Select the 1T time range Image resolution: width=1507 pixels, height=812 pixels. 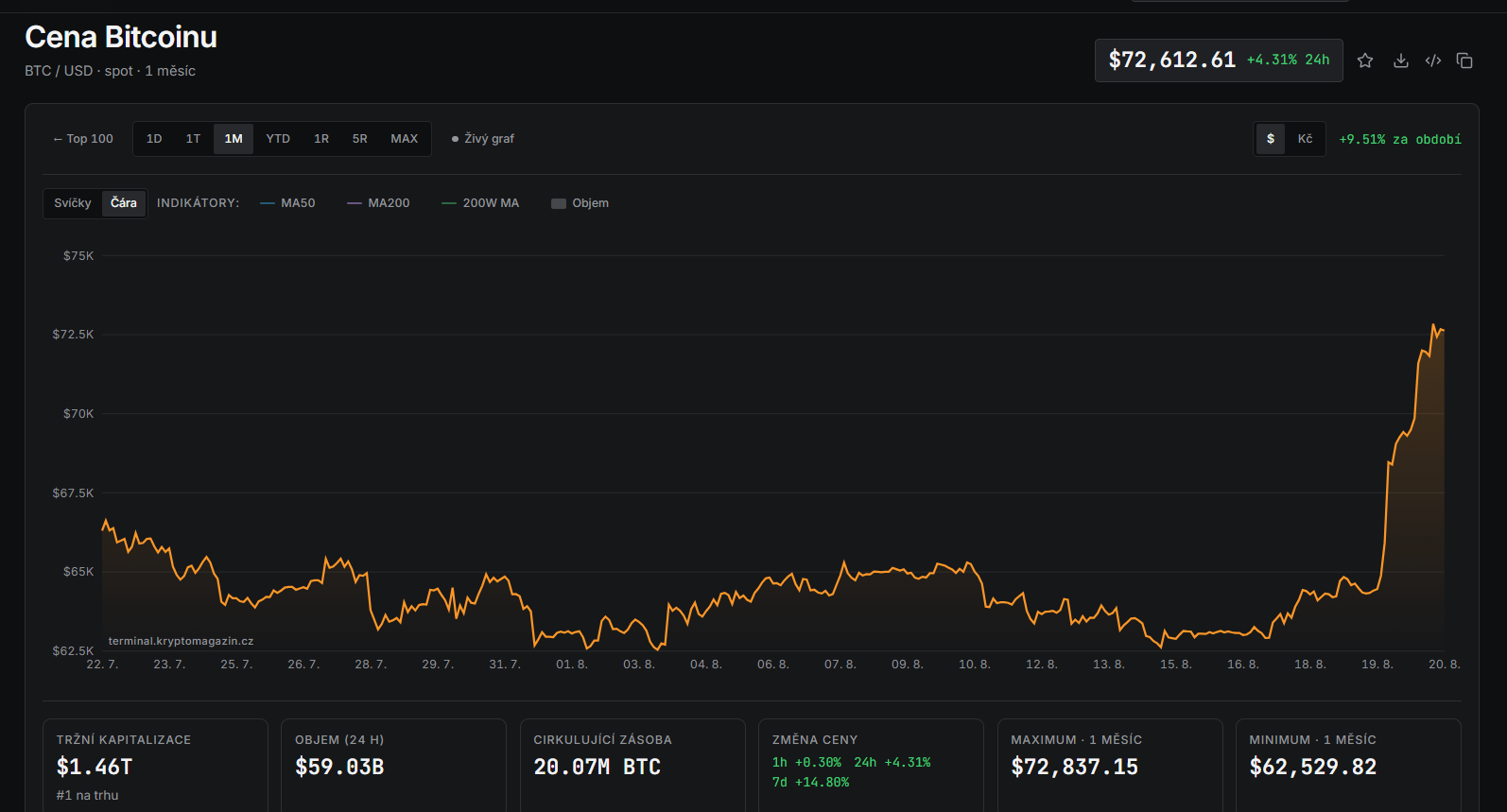point(193,139)
